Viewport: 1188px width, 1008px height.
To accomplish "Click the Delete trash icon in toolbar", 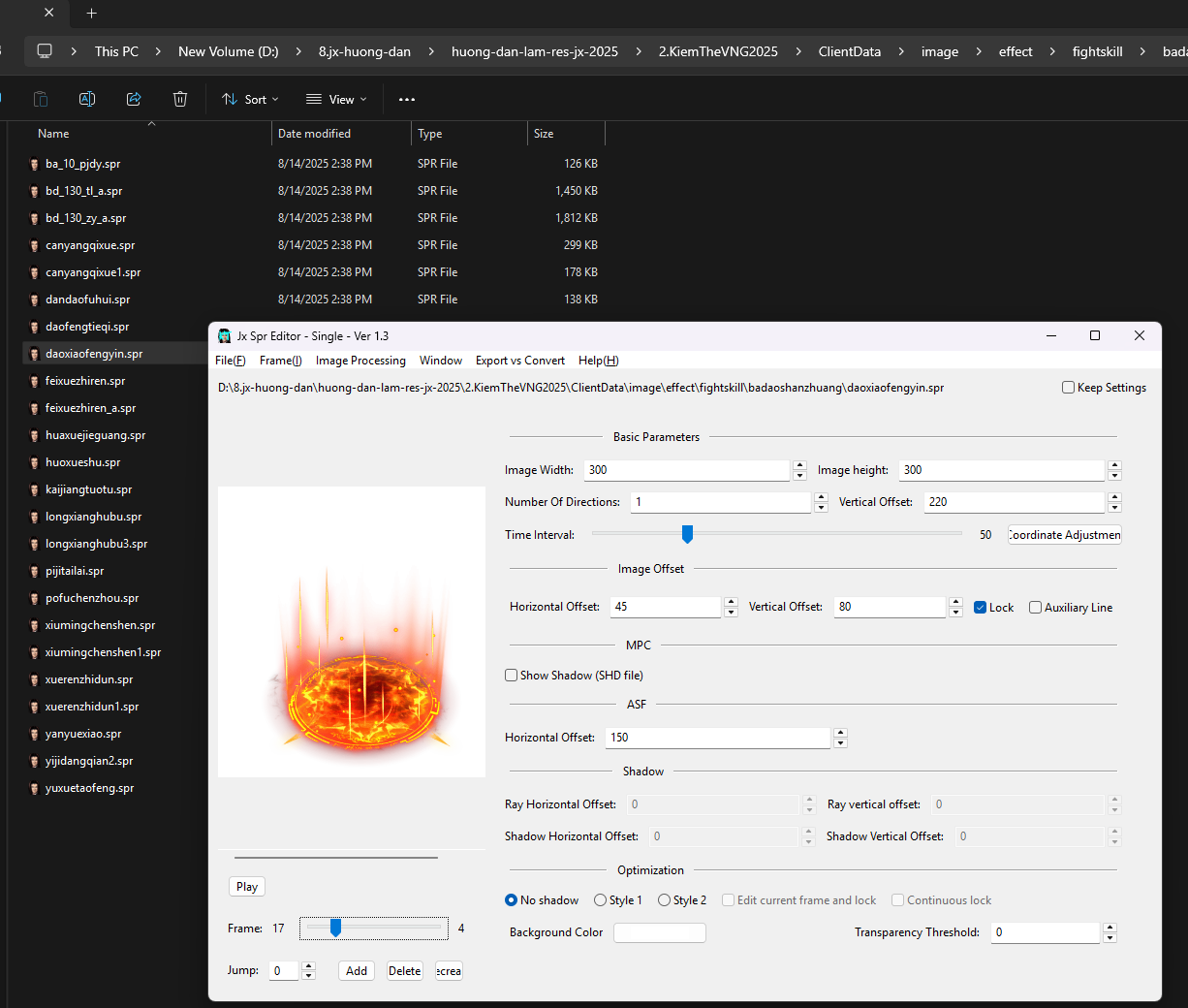I will point(180,99).
